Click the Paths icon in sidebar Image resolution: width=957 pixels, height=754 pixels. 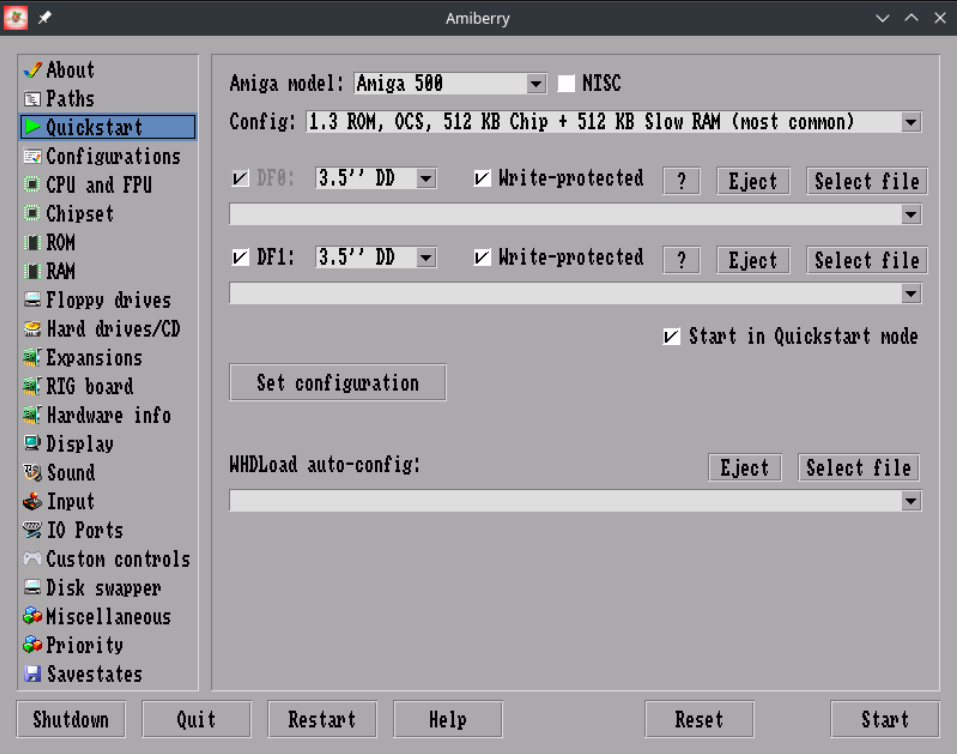click(32, 99)
